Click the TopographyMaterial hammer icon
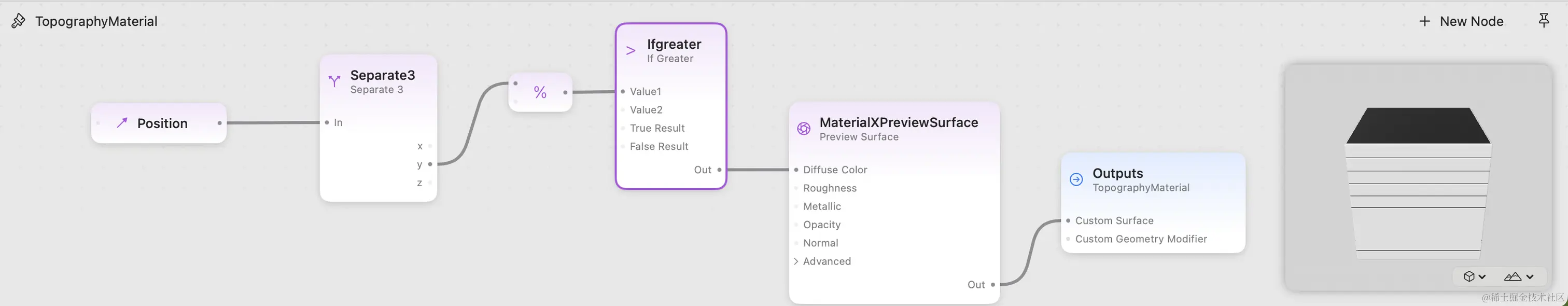The height and width of the screenshot is (306, 1568). click(18, 21)
